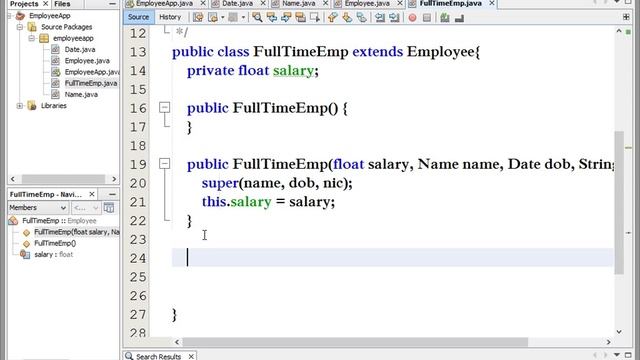Click editor split window icon
The image size is (640, 360).
tap(626, 17)
